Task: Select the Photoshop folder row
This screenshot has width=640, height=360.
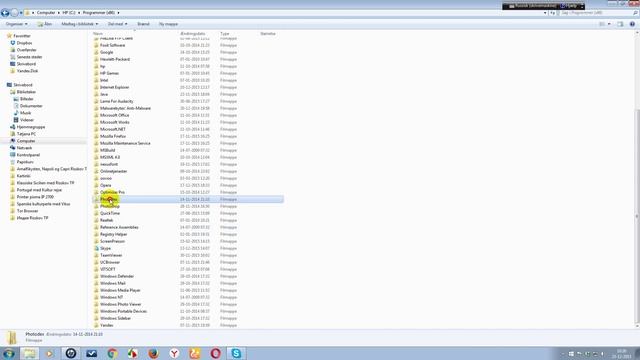Action: 188,206
